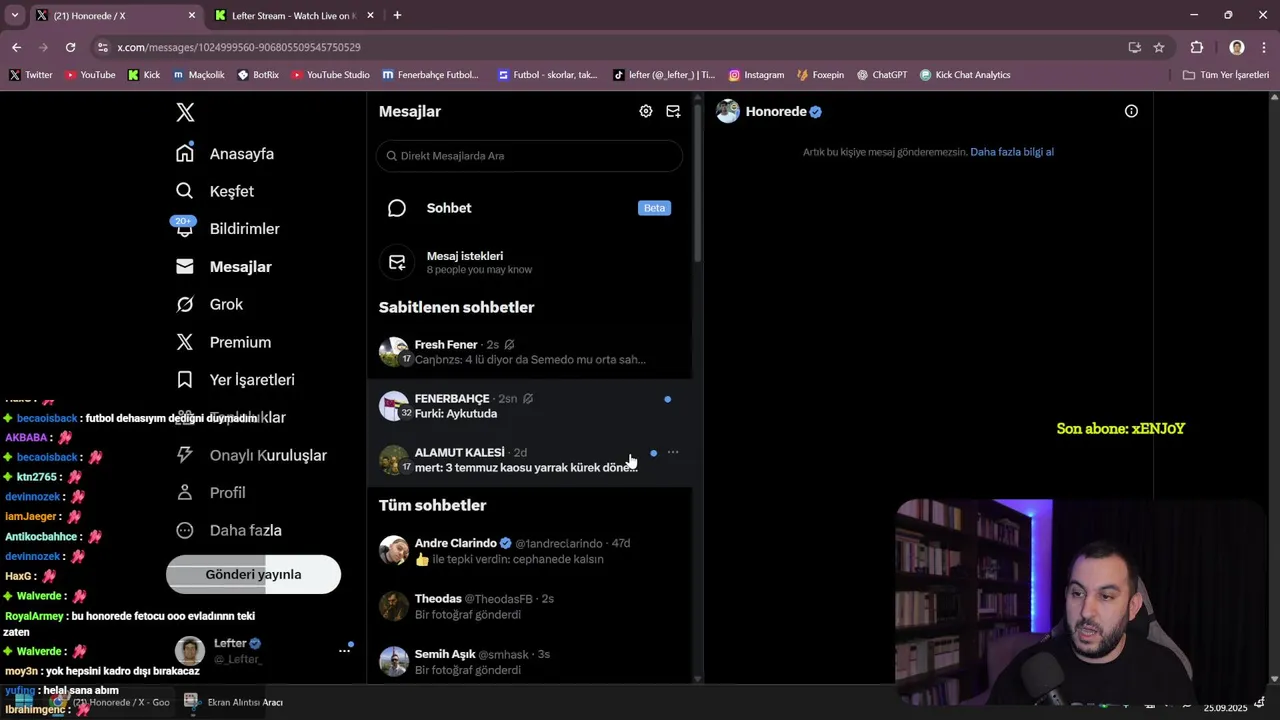Open Premium page
This screenshot has height=720, width=1280.
[x=224, y=342]
